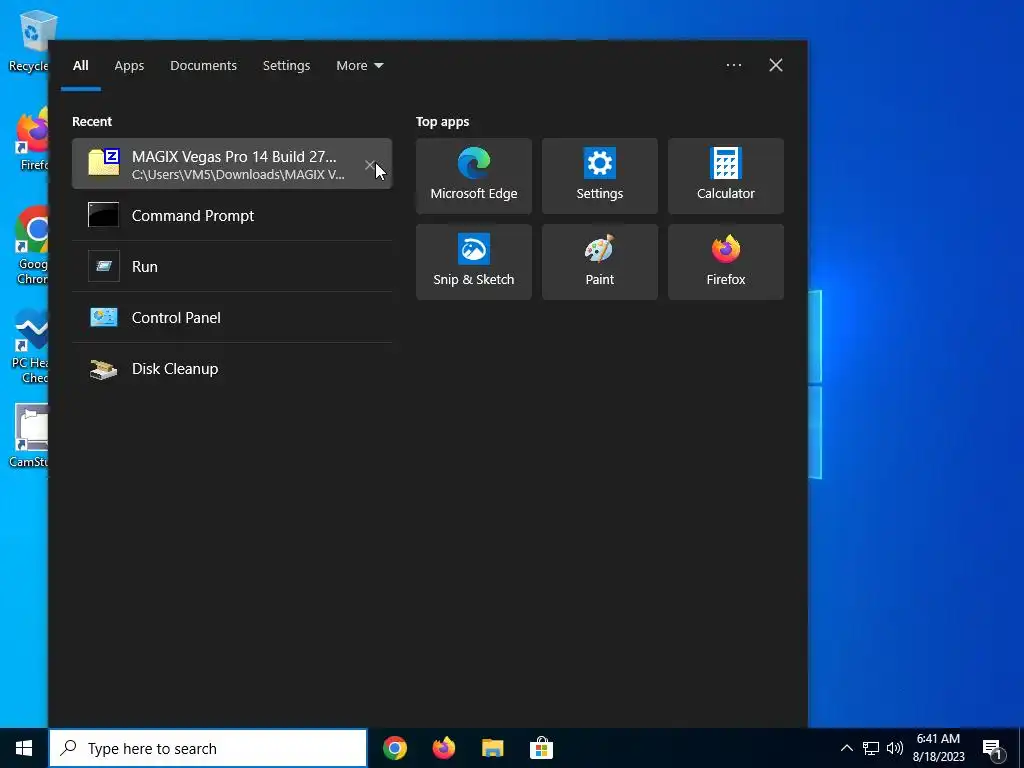Open Control Panel from Recent list
Image resolution: width=1024 pixels, height=768 pixels.
coord(232,317)
